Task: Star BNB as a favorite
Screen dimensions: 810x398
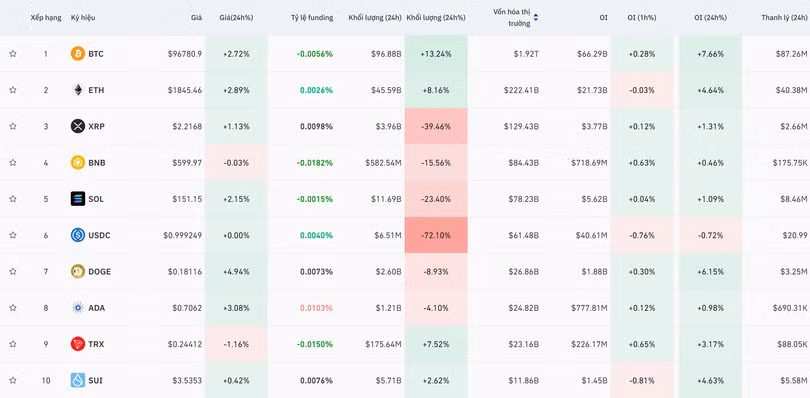Action: point(13,162)
